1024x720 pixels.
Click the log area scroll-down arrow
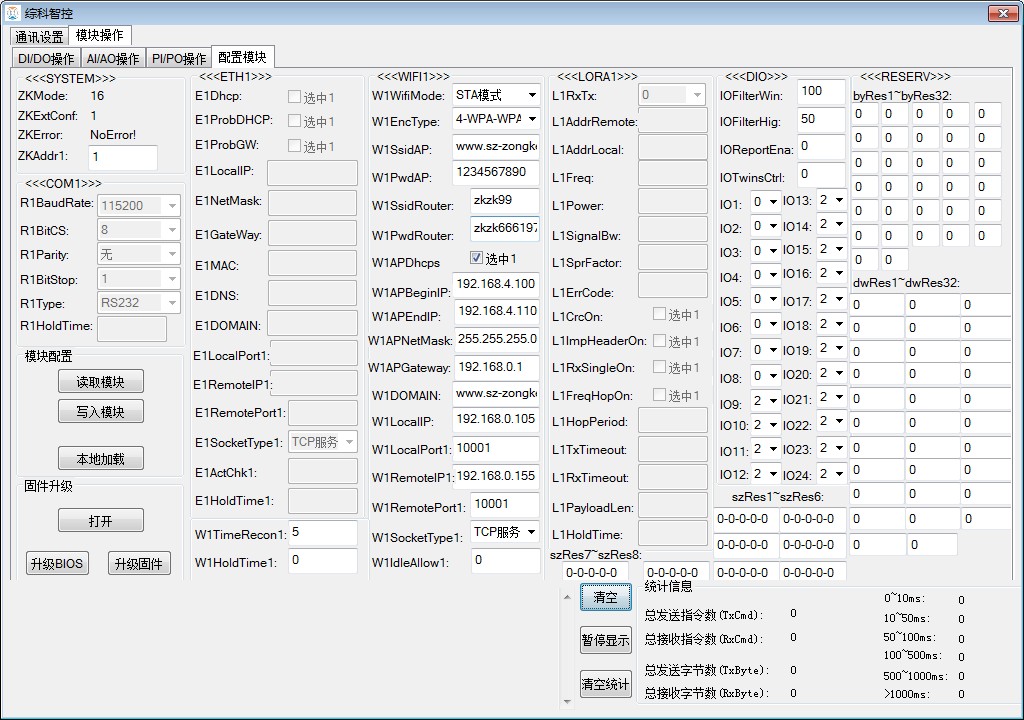pyautogui.click(x=568, y=702)
